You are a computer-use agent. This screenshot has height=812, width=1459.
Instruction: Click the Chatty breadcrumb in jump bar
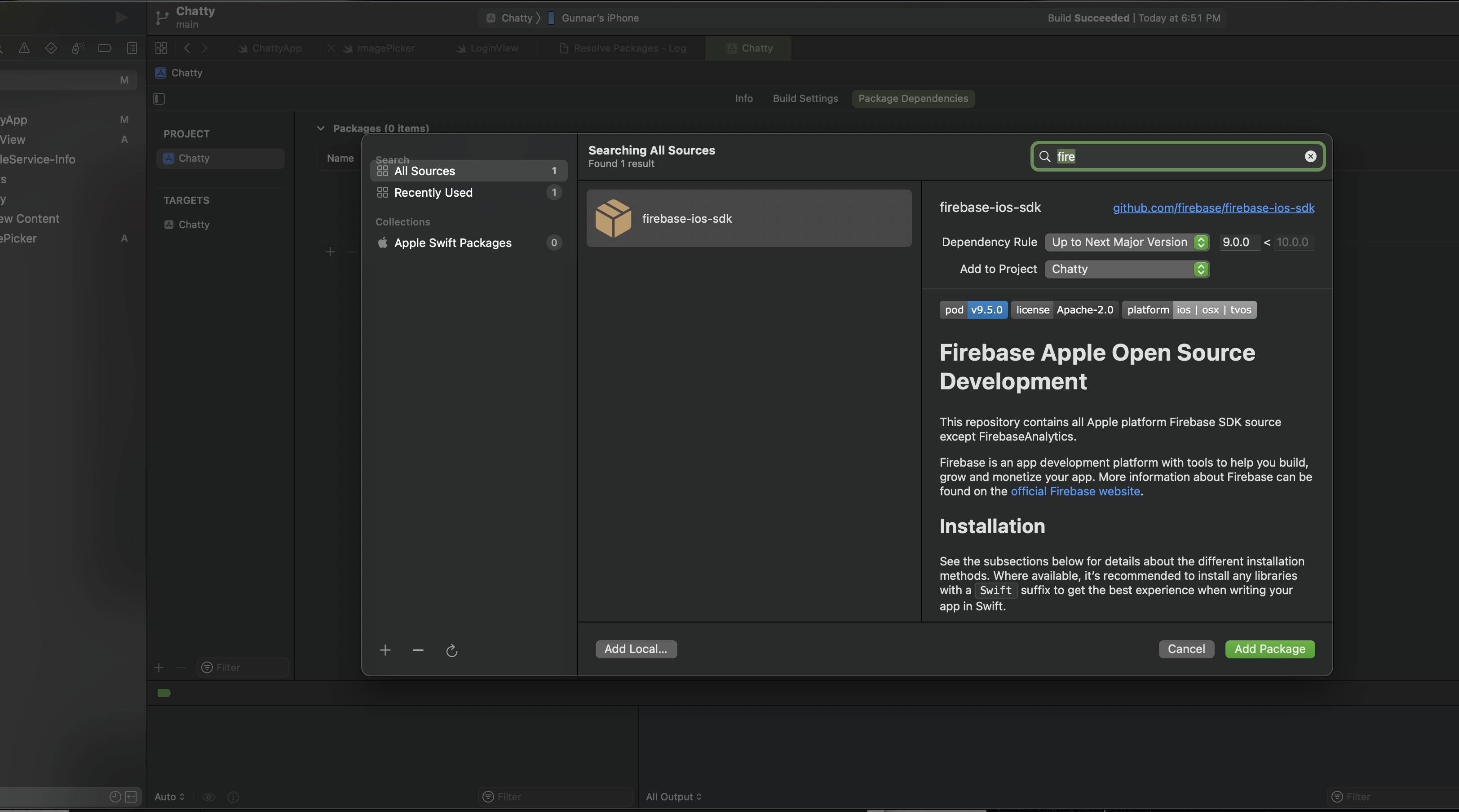coord(179,72)
